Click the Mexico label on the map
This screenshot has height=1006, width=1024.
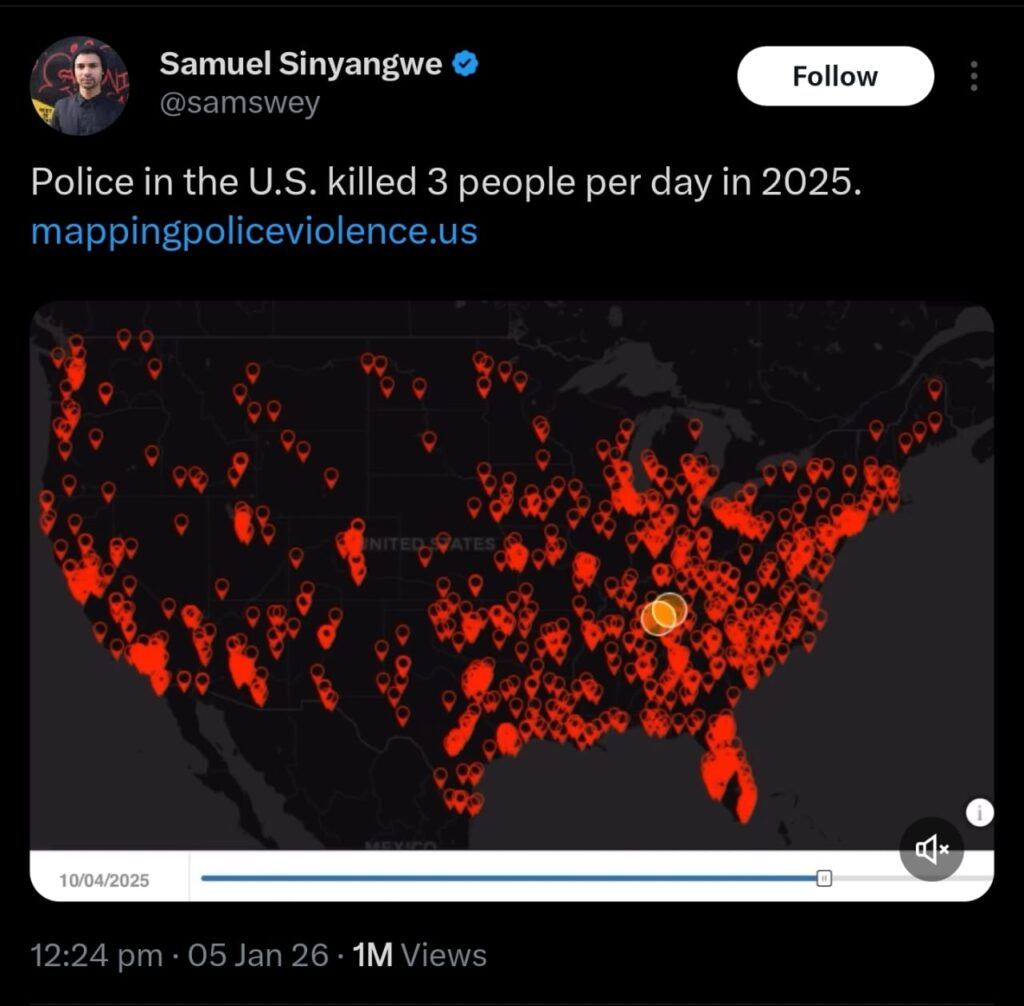point(398,846)
